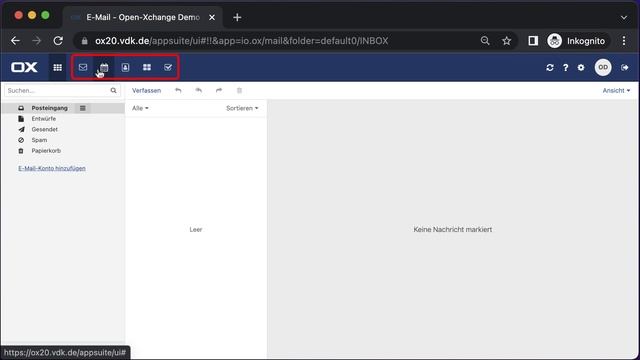Open the Mail app icon
This screenshot has height=360, width=640.
83,67
